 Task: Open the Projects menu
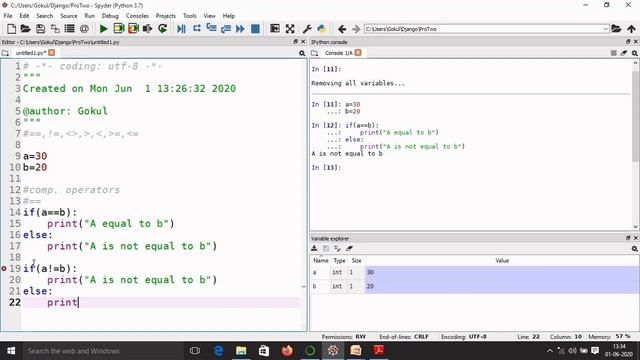166,16
